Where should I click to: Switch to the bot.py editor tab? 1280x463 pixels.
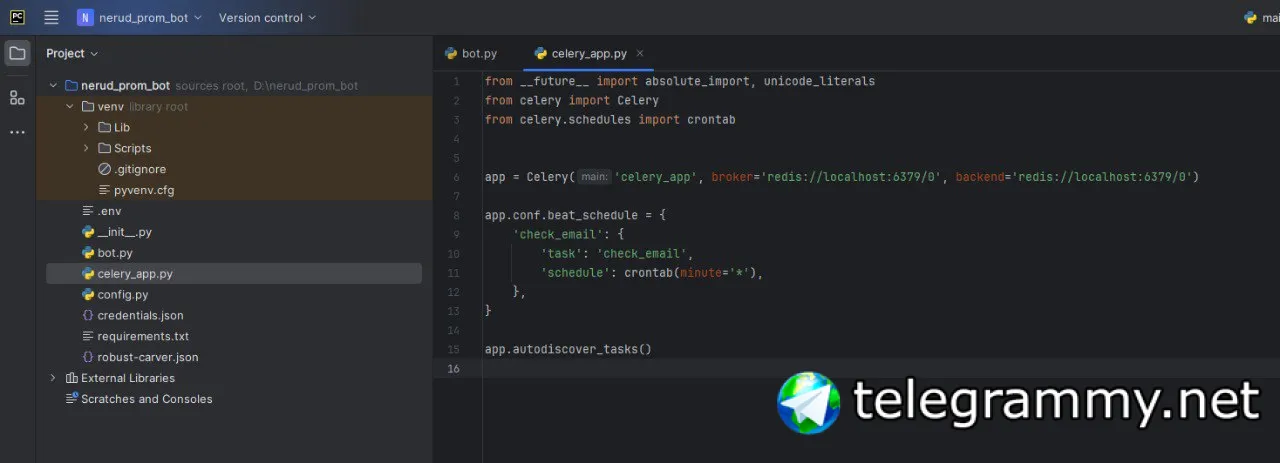pos(471,54)
